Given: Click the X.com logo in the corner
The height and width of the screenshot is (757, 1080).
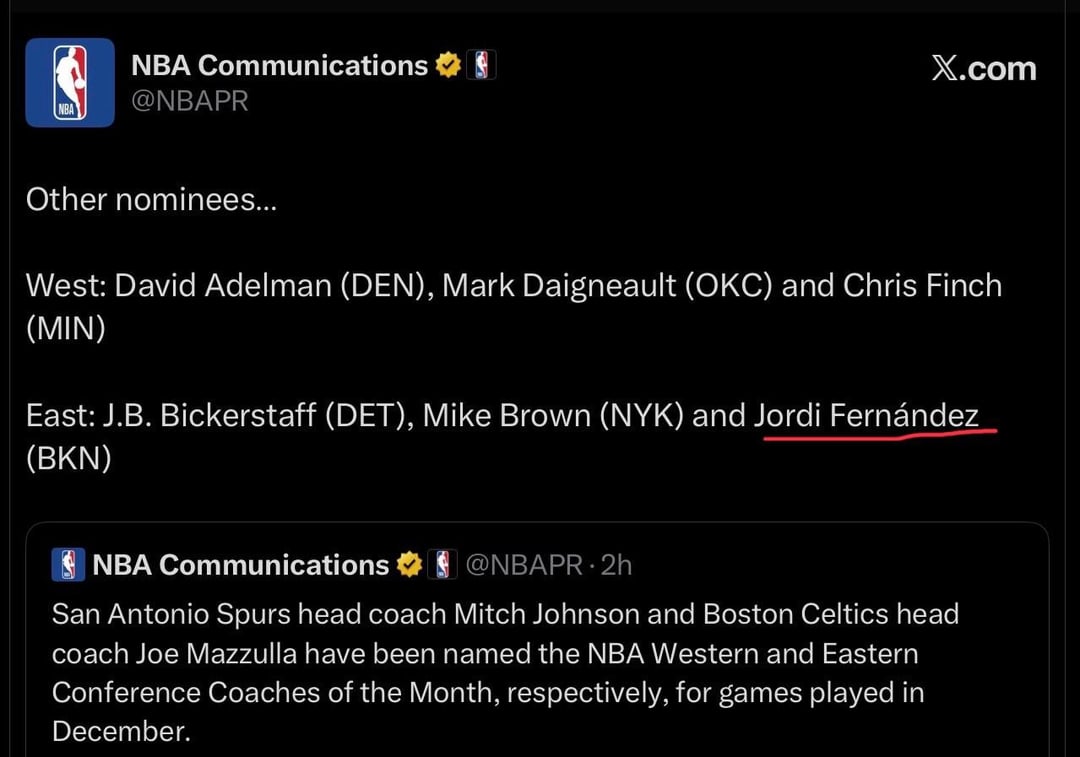Looking at the screenshot, I should point(984,68).
